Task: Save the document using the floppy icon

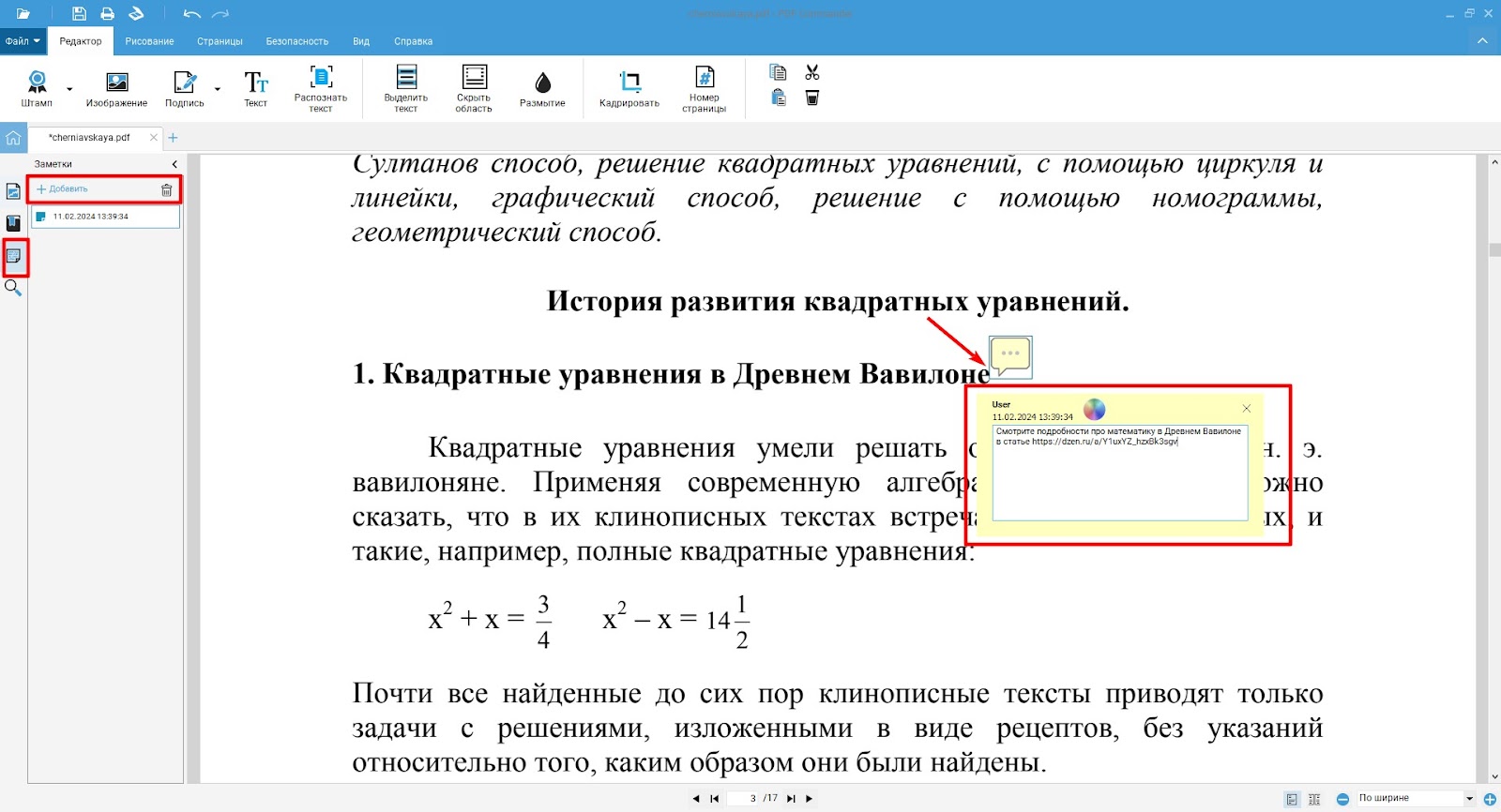Action: pyautogui.click(x=80, y=14)
